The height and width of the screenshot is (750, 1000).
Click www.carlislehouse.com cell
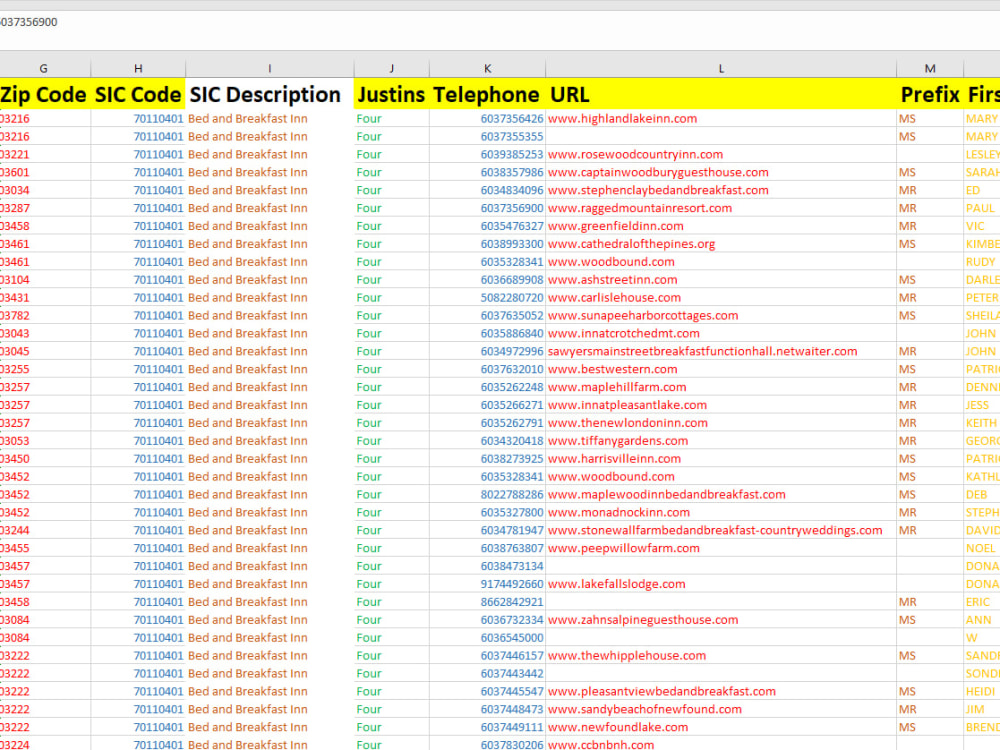pos(721,297)
